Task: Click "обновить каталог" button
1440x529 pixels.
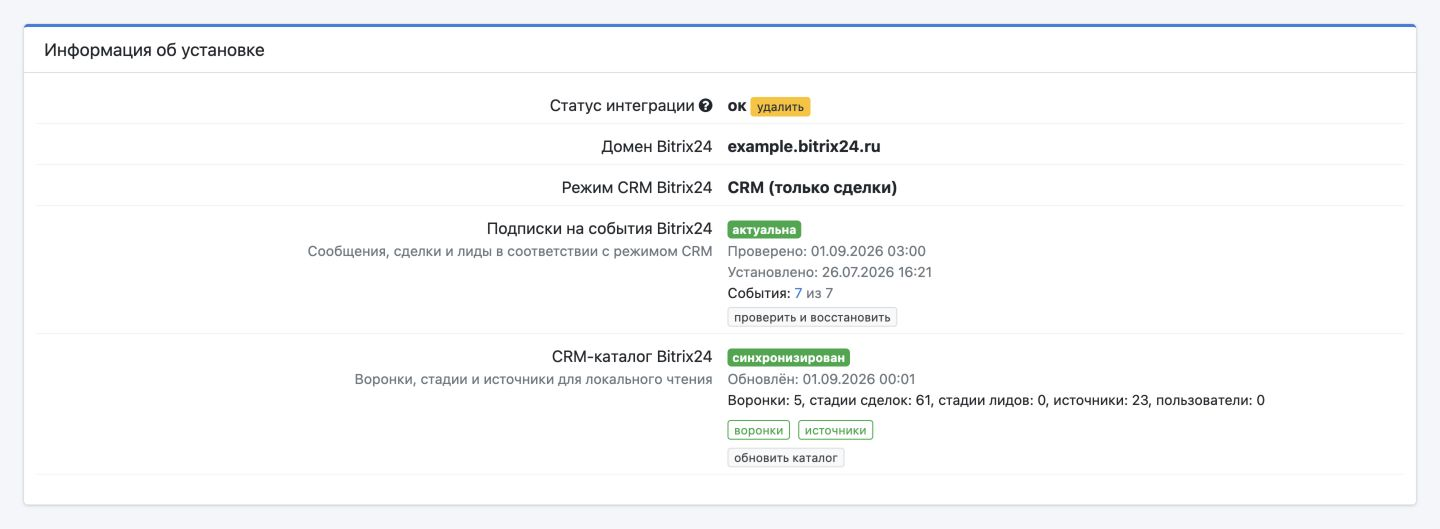Action: tap(786, 458)
